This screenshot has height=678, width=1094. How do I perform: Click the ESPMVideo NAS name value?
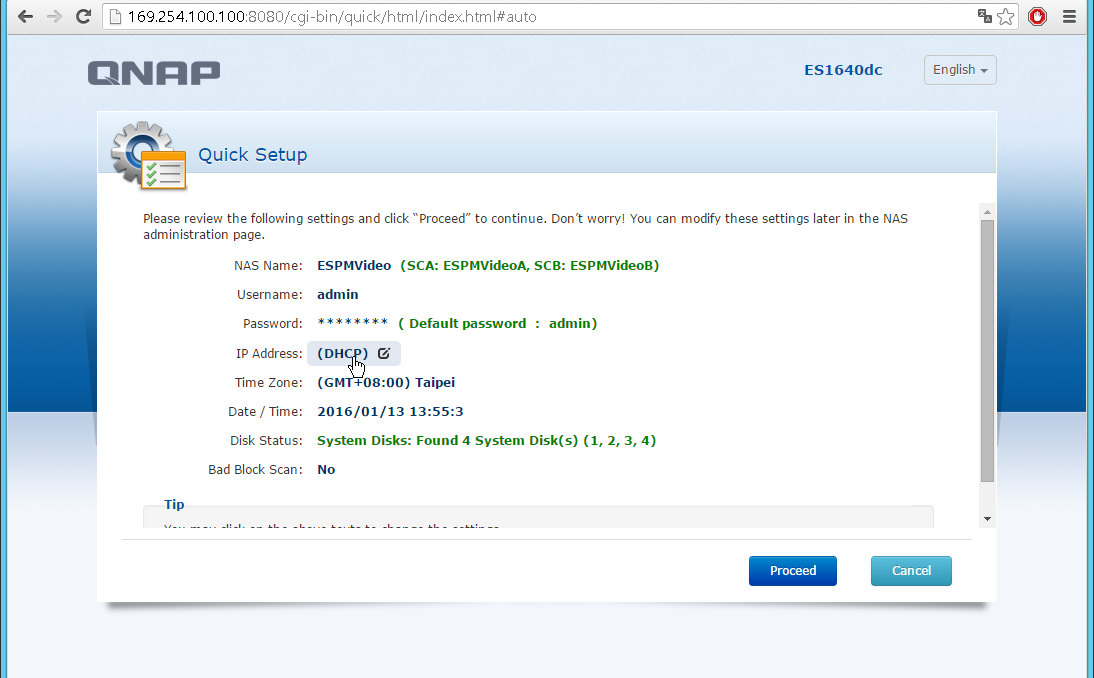(x=354, y=266)
